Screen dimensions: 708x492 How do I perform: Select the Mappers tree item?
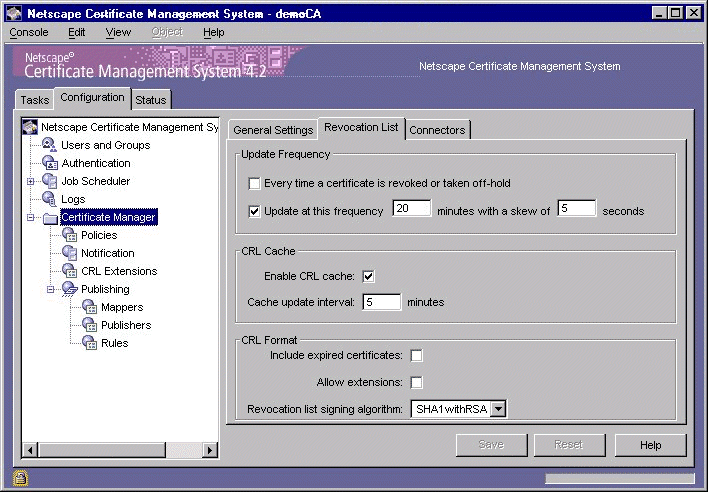point(122,307)
